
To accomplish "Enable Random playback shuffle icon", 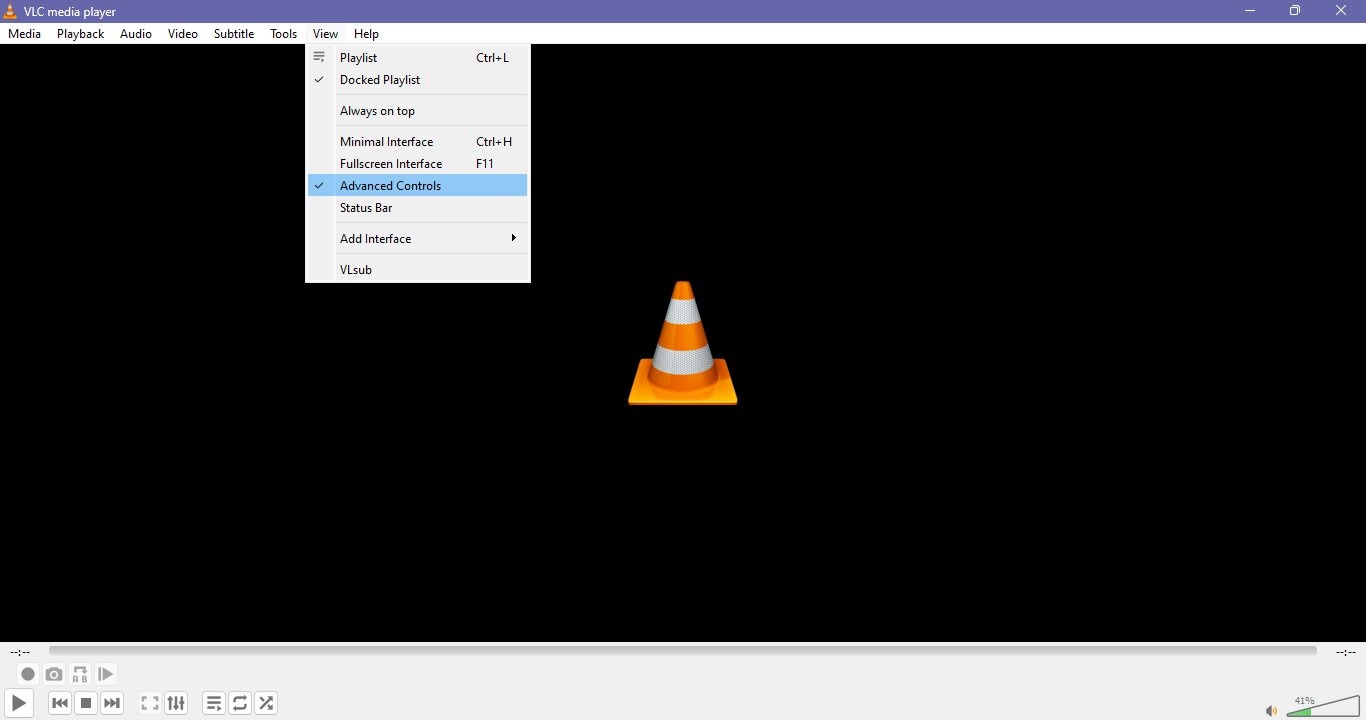I will point(265,703).
